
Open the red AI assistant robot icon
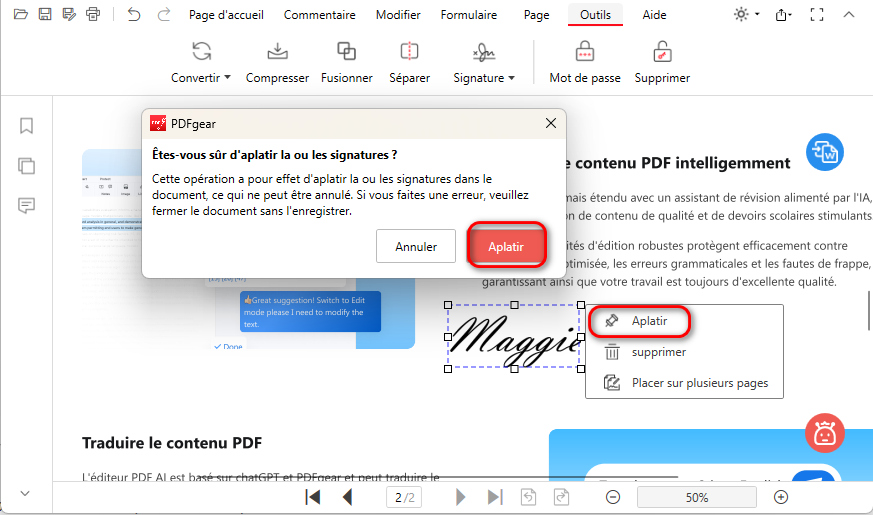tap(825, 433)
